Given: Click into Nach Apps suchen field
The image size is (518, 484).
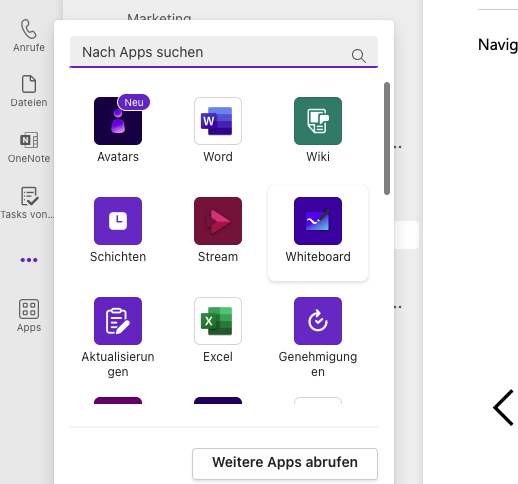Looking at the screenshot, I should 224,52.
